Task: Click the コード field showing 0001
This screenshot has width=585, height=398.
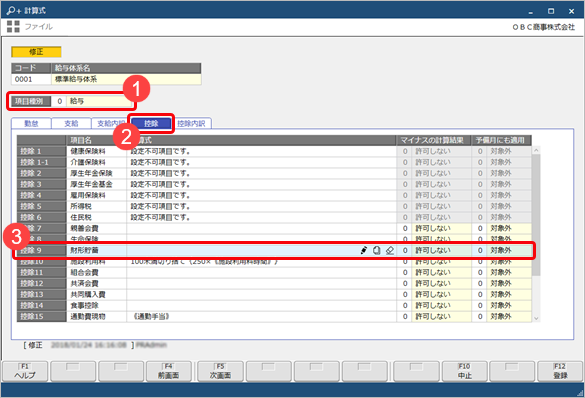Action: (31, 79)
